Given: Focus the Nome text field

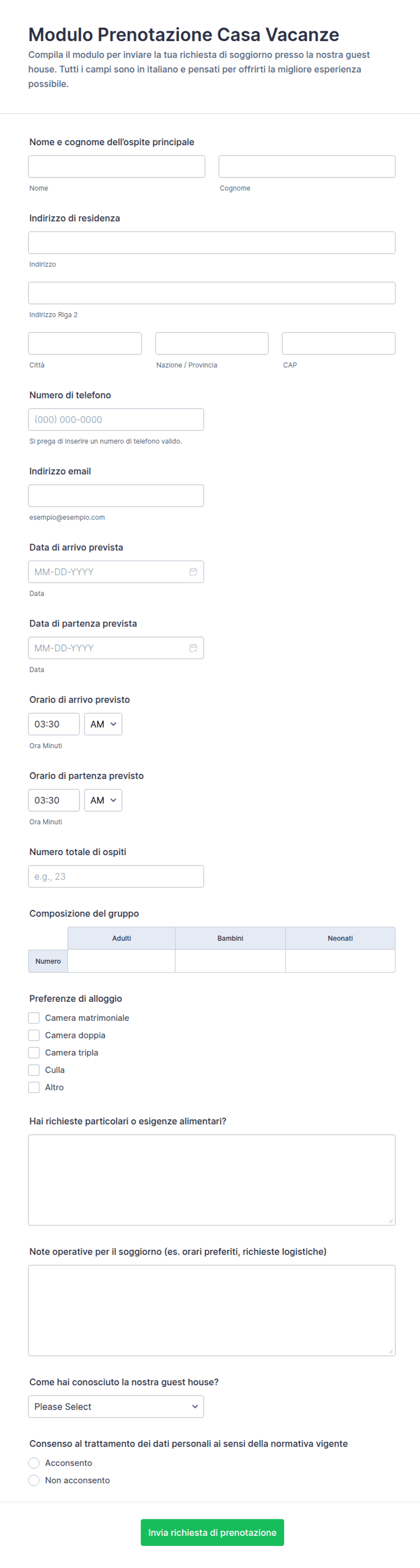Looking at the screenshot, I should coord(116,166).
